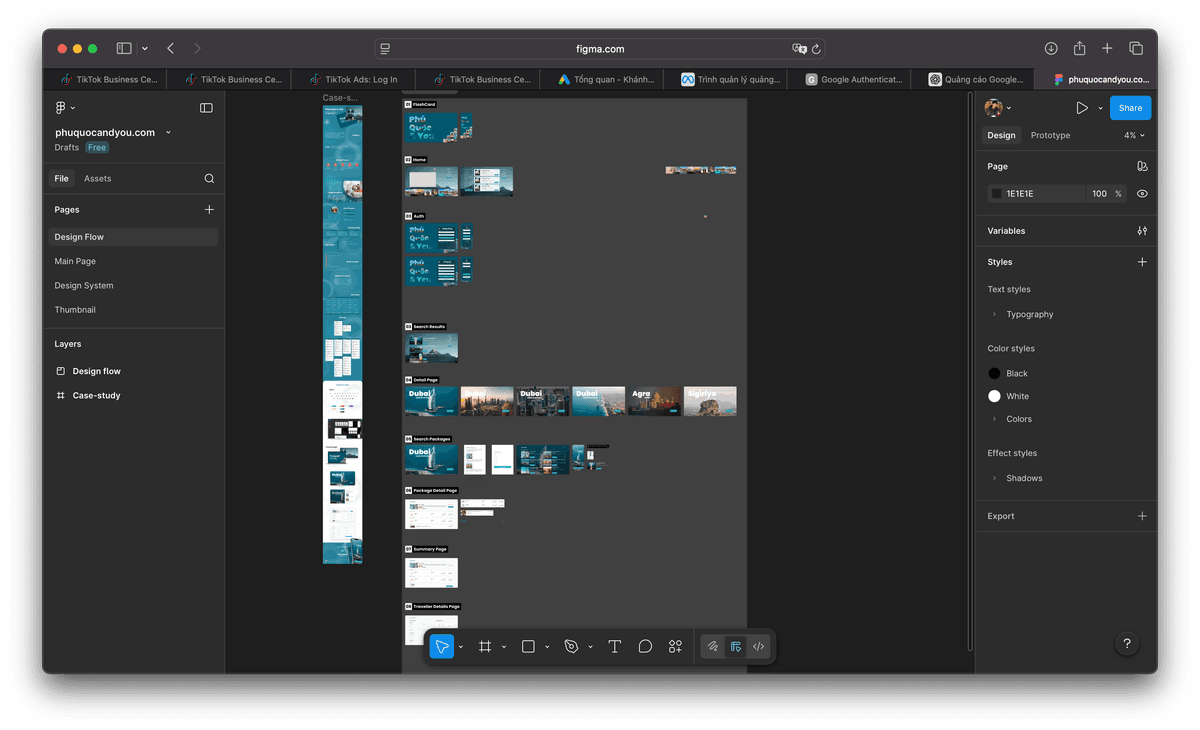Select the Rectangle shape tool

pyautogui.click(x=528, y=647)
